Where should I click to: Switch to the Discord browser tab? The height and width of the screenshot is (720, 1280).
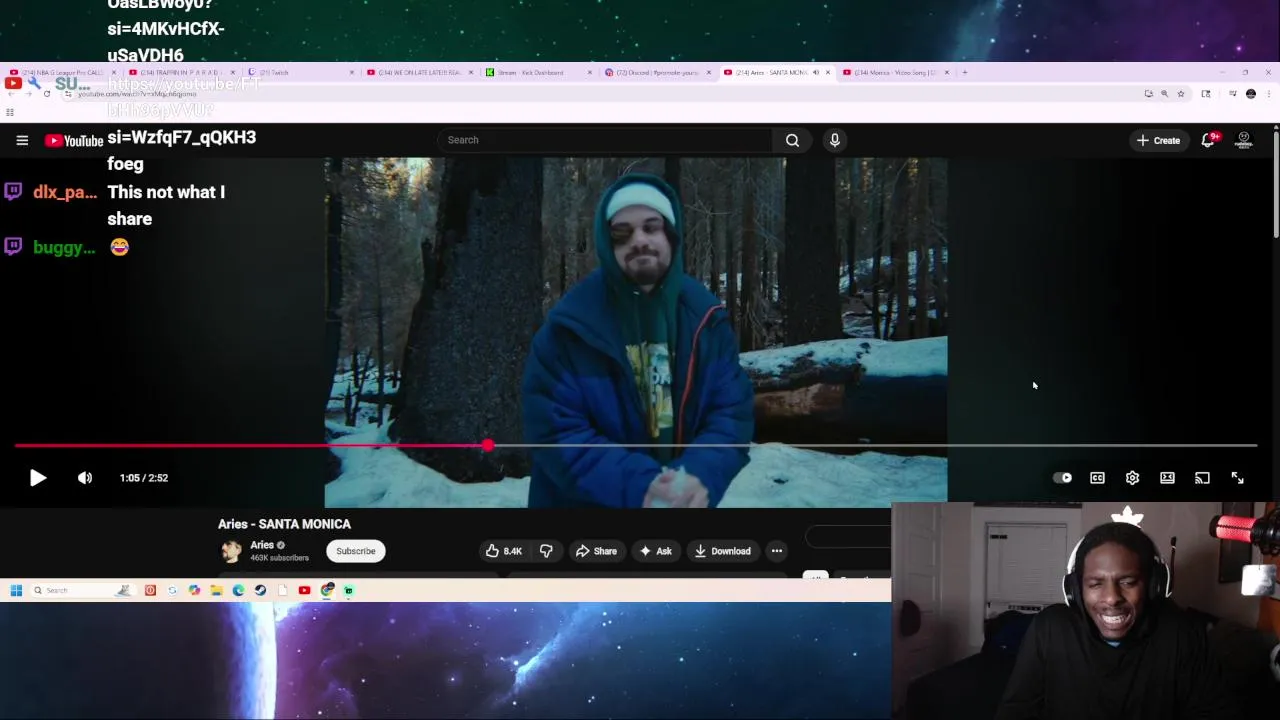656,72
